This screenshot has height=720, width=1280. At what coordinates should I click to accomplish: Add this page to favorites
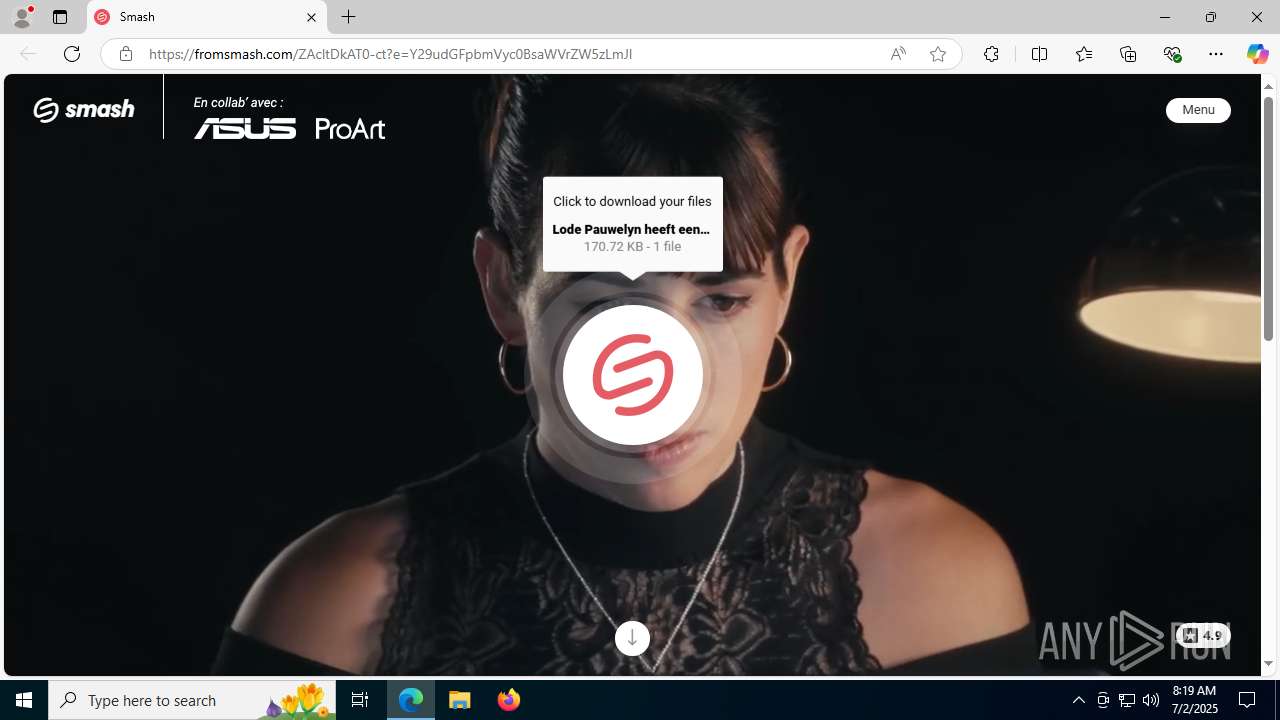coord(938,54)
